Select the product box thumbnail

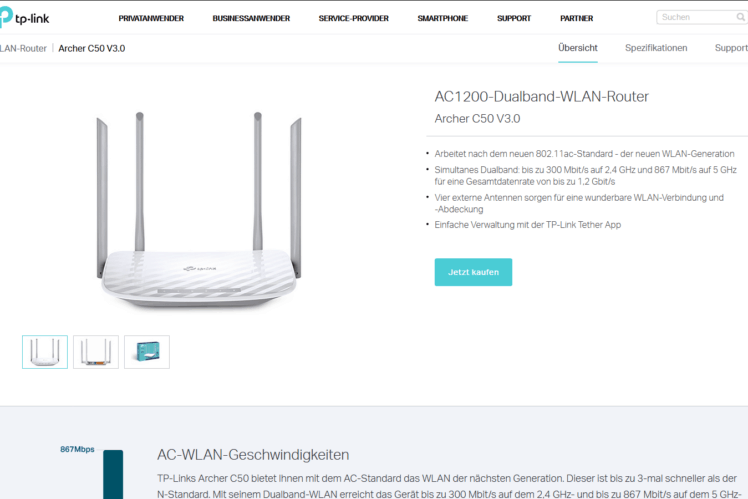coord(147,352)
